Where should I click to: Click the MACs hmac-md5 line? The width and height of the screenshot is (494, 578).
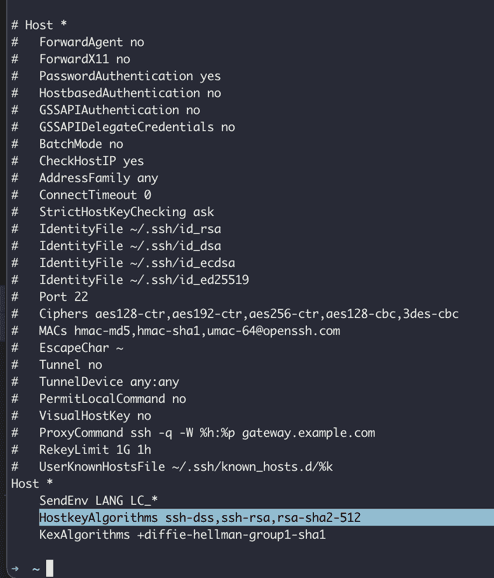pos(189,331)
